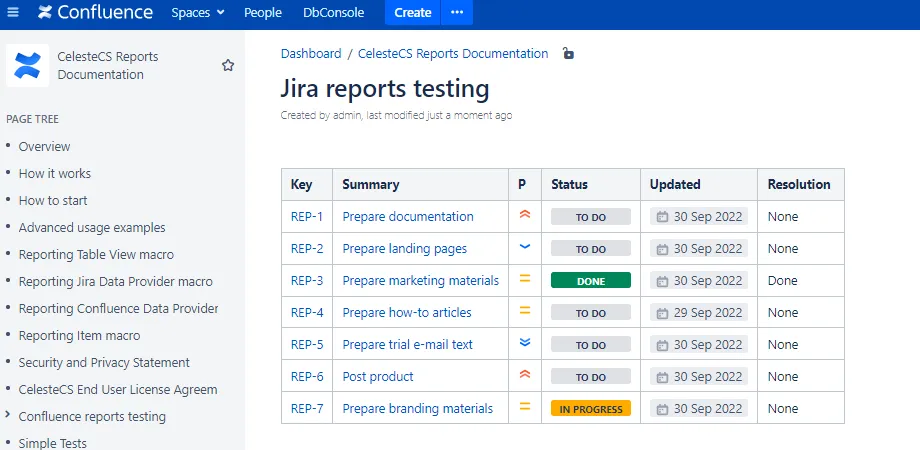This screenshot has width=920, height=450.
Task: Click the Done resolution for REP-3
Action: [x=783, y=280]
